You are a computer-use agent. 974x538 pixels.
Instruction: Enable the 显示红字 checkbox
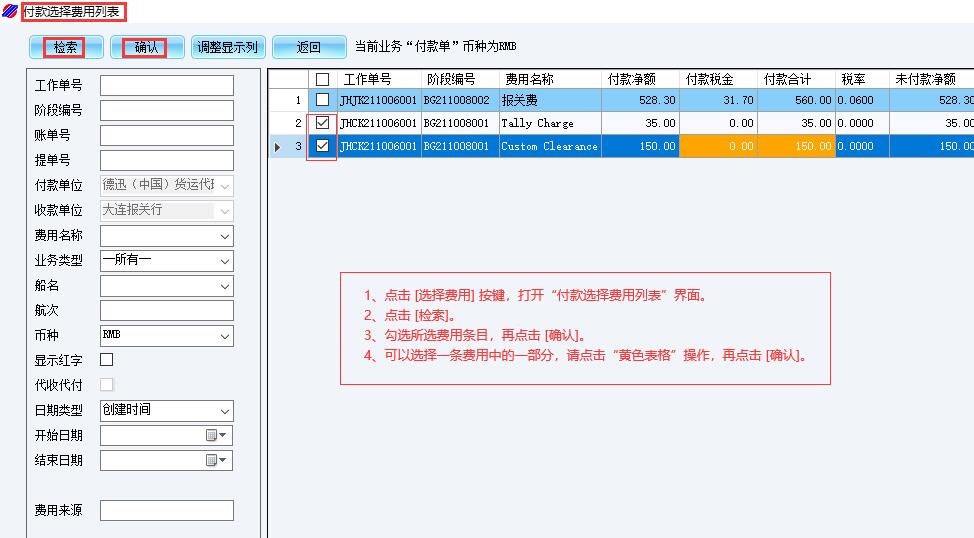point(107,360)
